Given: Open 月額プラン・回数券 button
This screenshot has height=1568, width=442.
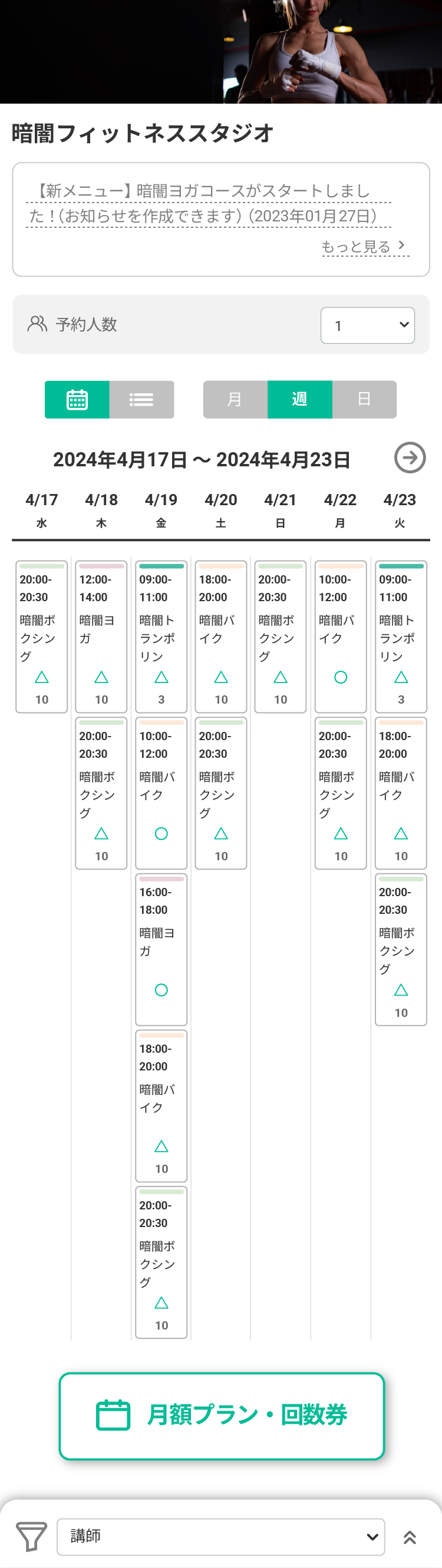Looking at the screenshot, I should pyautogui.click(x=222, y=1416).
